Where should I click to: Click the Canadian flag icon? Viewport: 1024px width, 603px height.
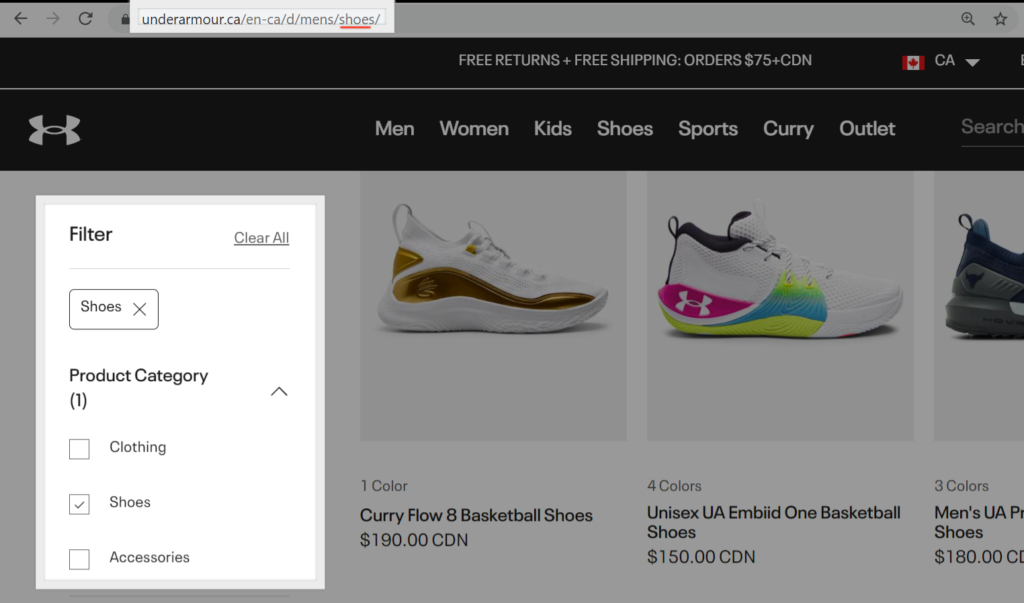point(912,61)
